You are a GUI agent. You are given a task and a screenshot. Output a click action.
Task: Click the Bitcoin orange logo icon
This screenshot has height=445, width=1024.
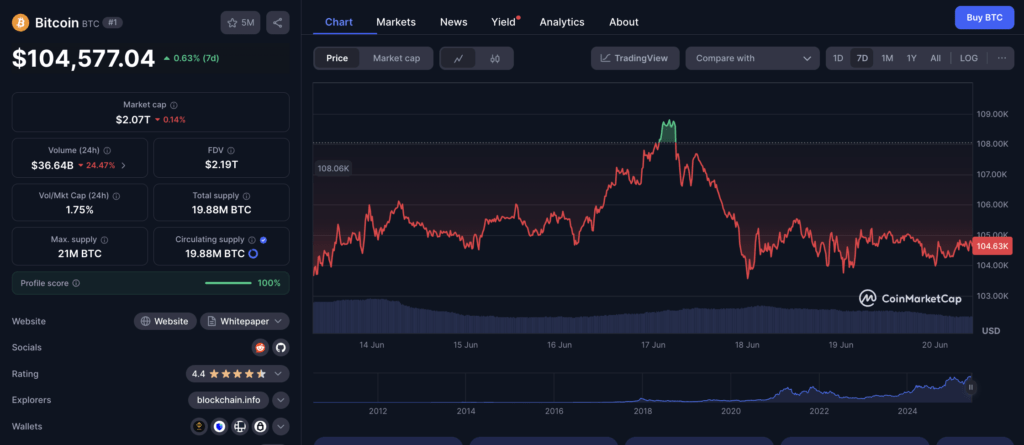click(x=21, y=22)
